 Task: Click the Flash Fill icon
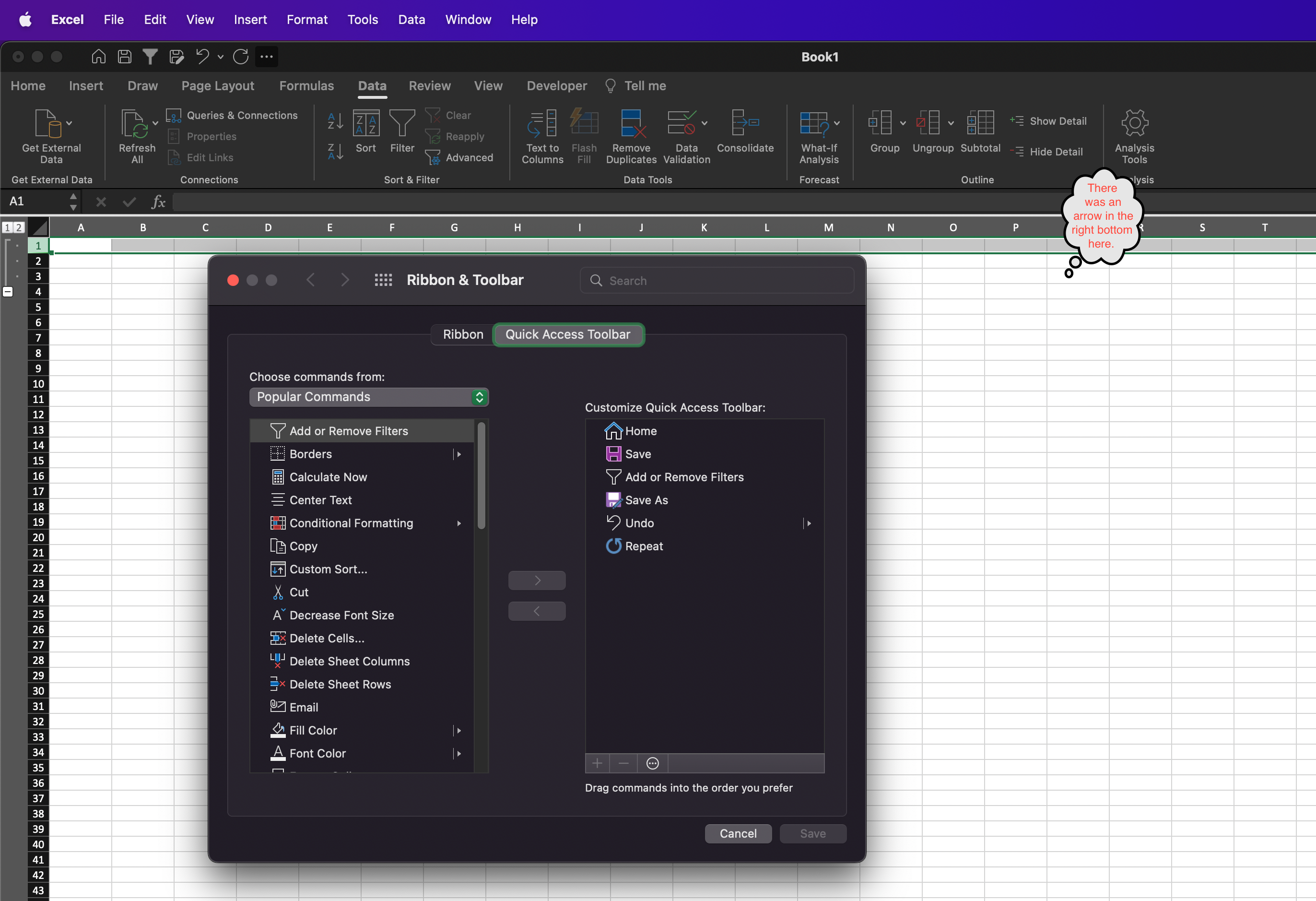585,136
